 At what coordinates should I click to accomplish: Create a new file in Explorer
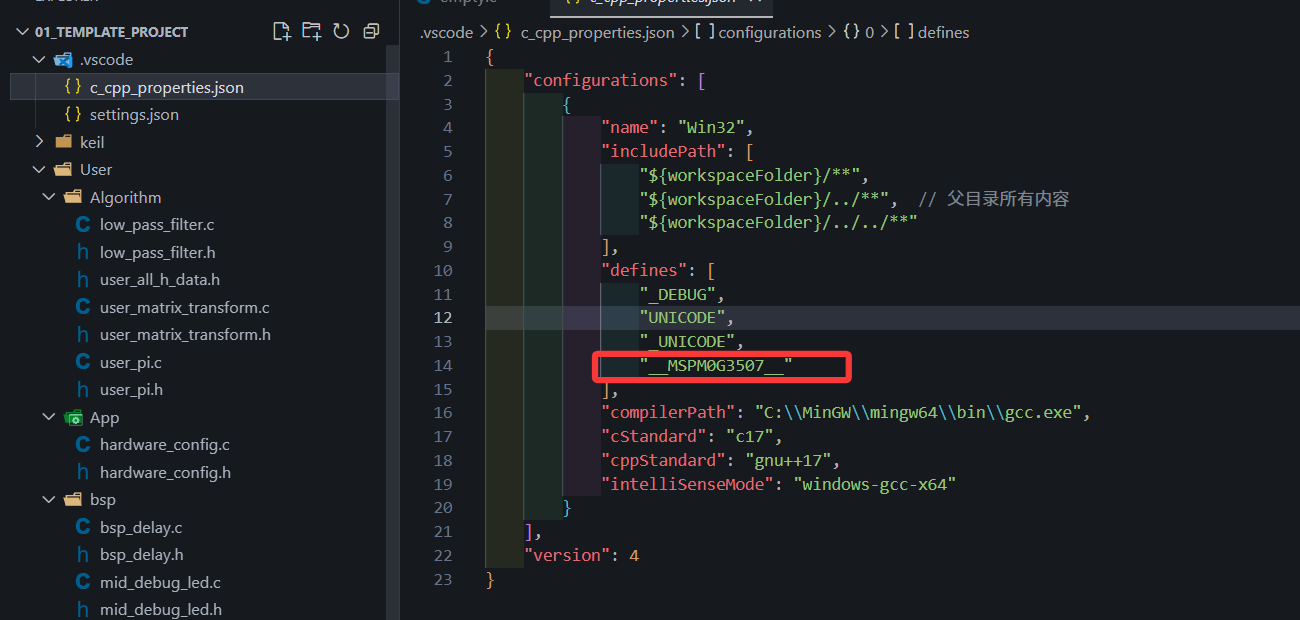point(281,31)
